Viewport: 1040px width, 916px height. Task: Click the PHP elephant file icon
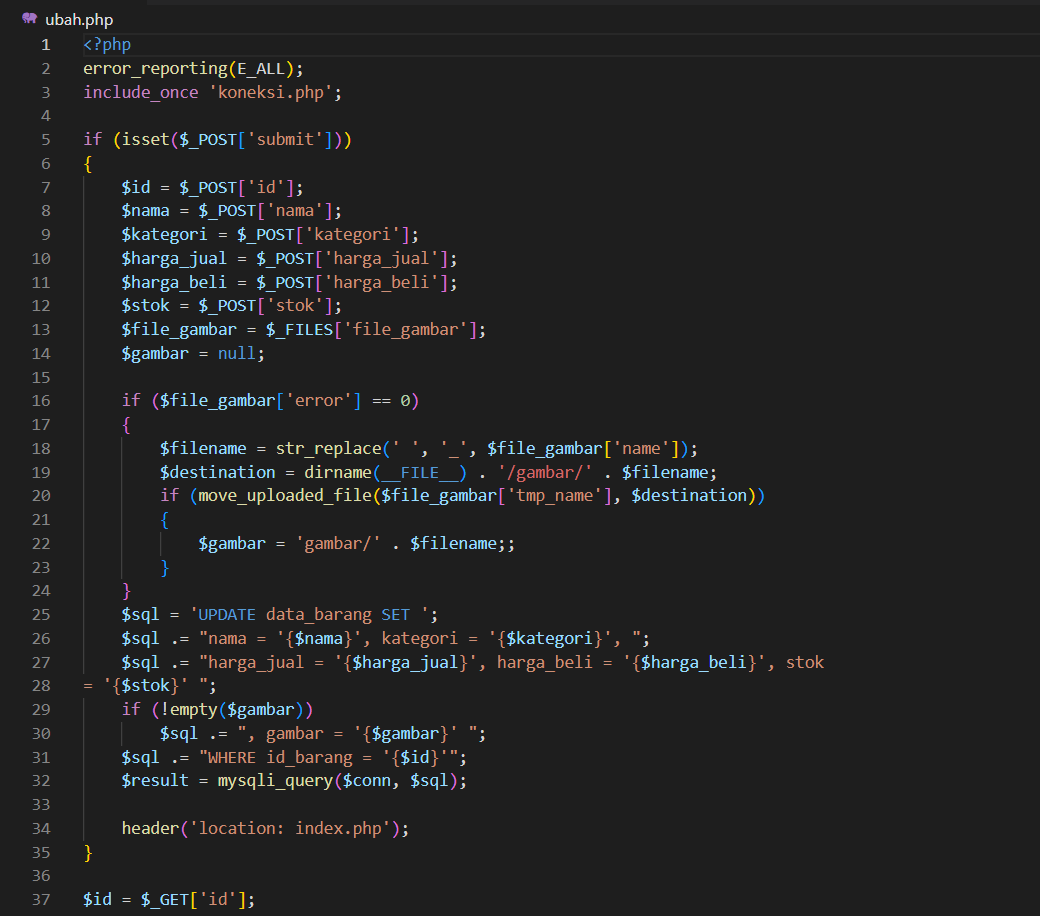[x=30, y=19]
